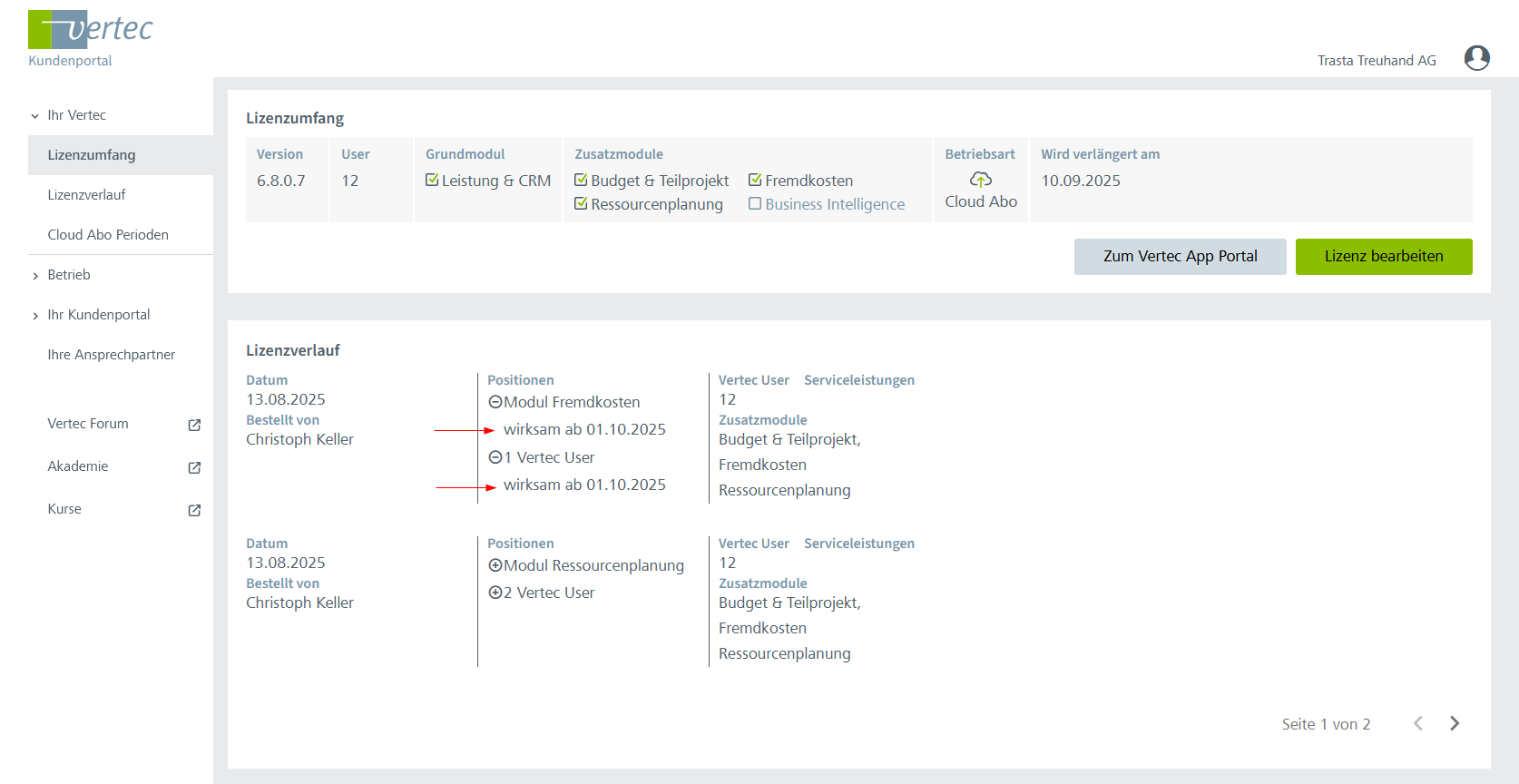The height and width of the screenshot is (784, 1519).
Task: Enable Business Intelligence checkbox
Action: coord(755,203)
